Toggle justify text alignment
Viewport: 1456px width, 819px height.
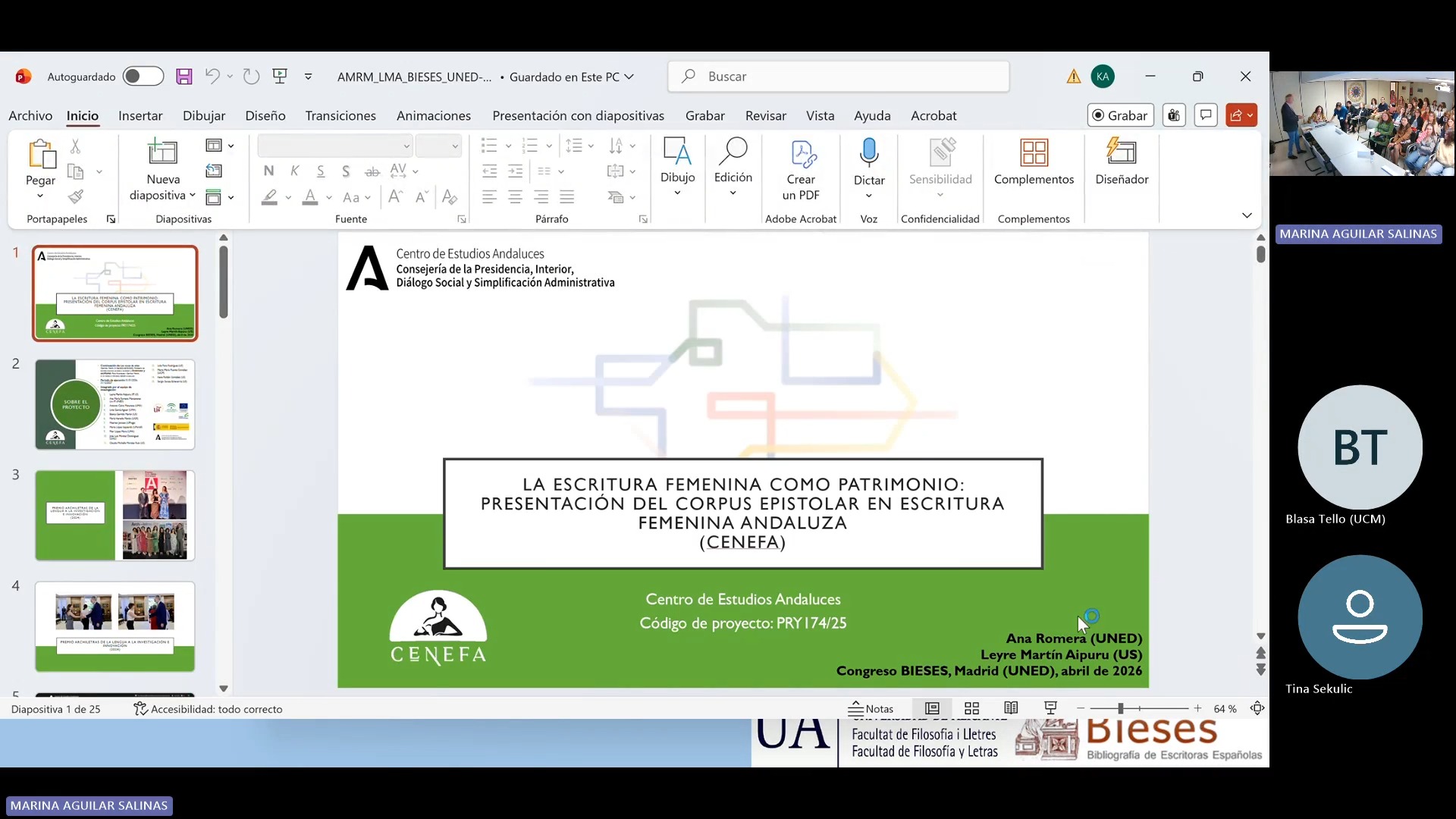click(566, 197)
